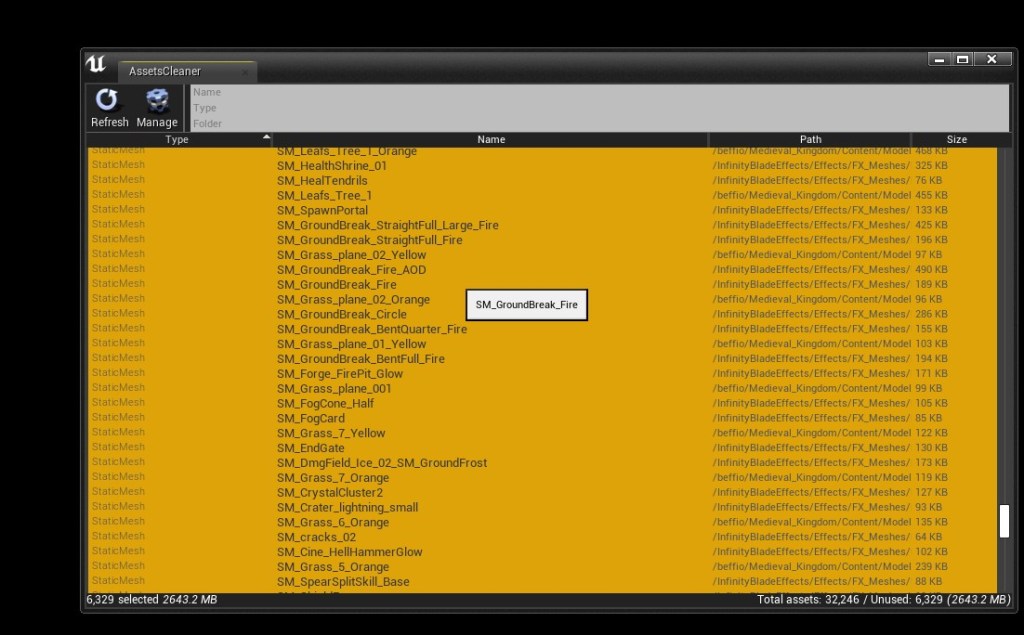Screen dimensions: 1024x635
Task: Minimize the AssetsCleaner window
Action: pyautogui.click(x=938, y=60)
